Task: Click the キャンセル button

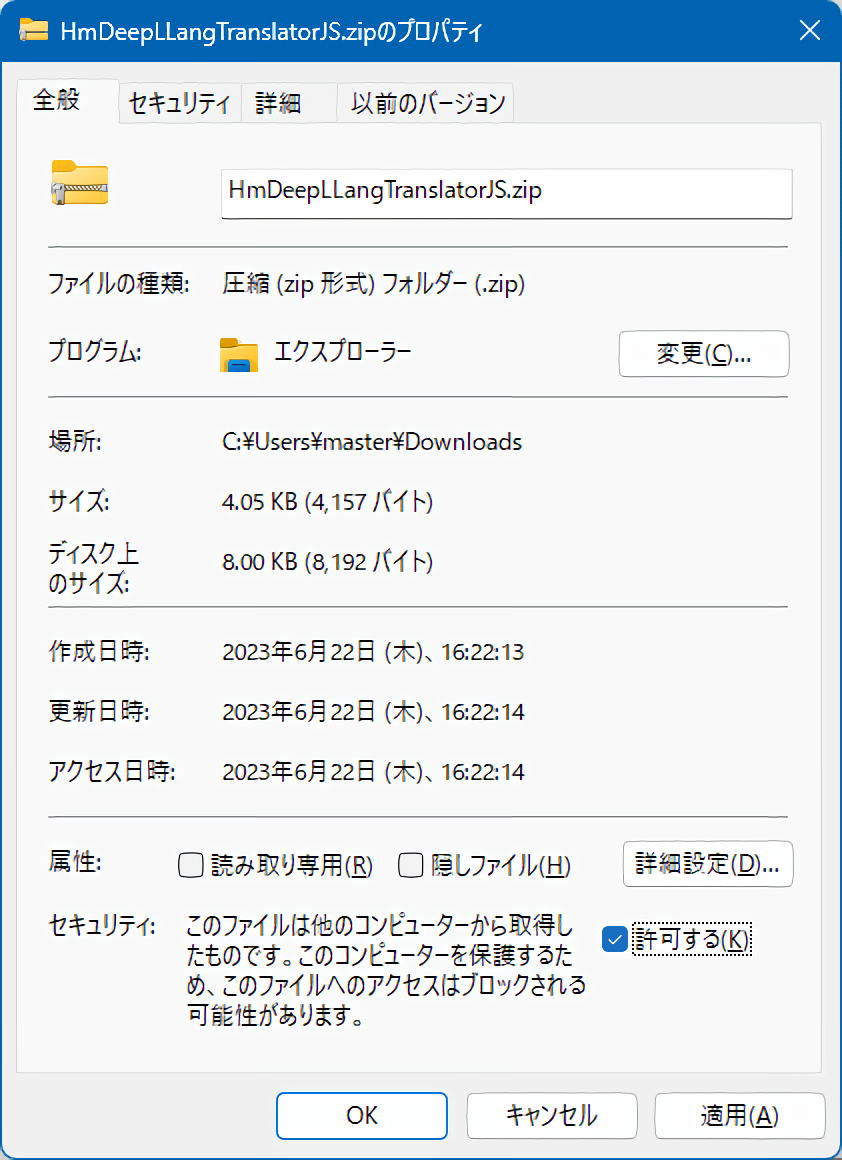Action: point(551,1115)
